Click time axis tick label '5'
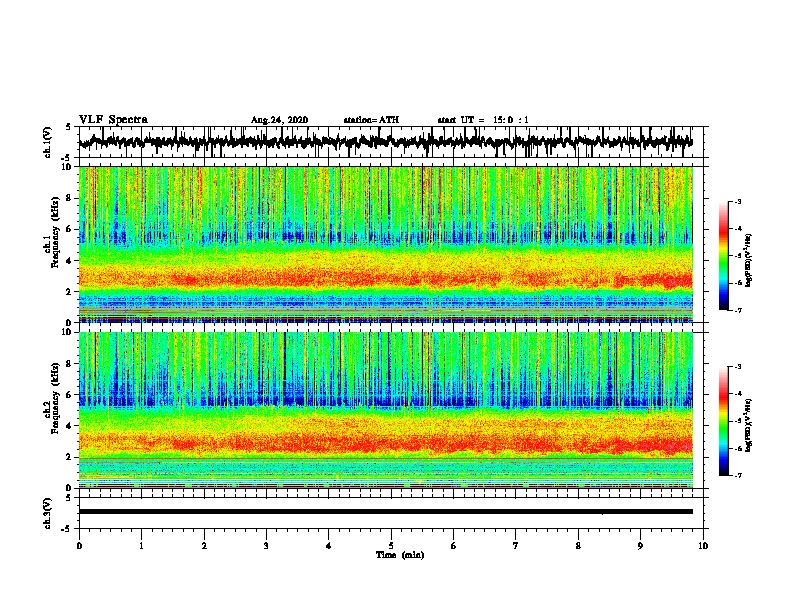 391,546
